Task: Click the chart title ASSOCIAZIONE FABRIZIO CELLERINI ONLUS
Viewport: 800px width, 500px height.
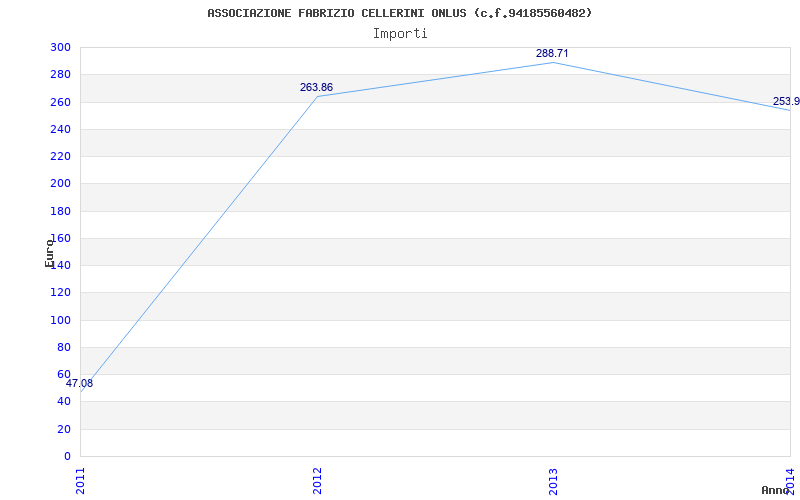Action: coord(400,13)
